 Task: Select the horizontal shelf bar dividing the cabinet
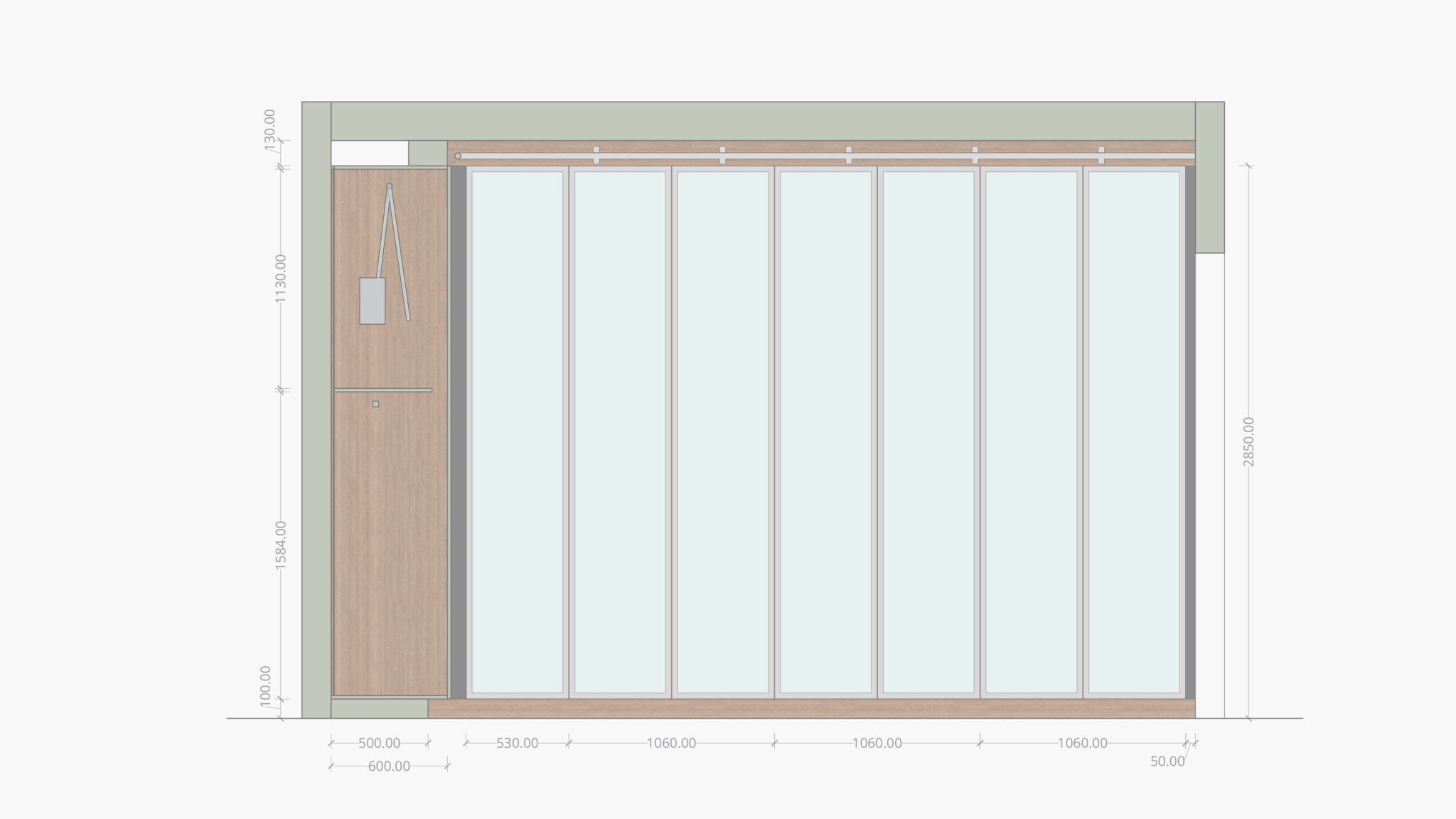pyautogui.click(x=382, y=390)
